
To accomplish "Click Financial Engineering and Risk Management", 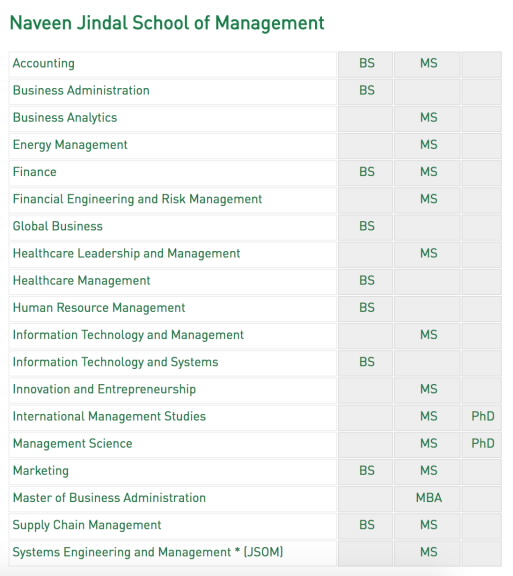I will click(x=137, y=199).
